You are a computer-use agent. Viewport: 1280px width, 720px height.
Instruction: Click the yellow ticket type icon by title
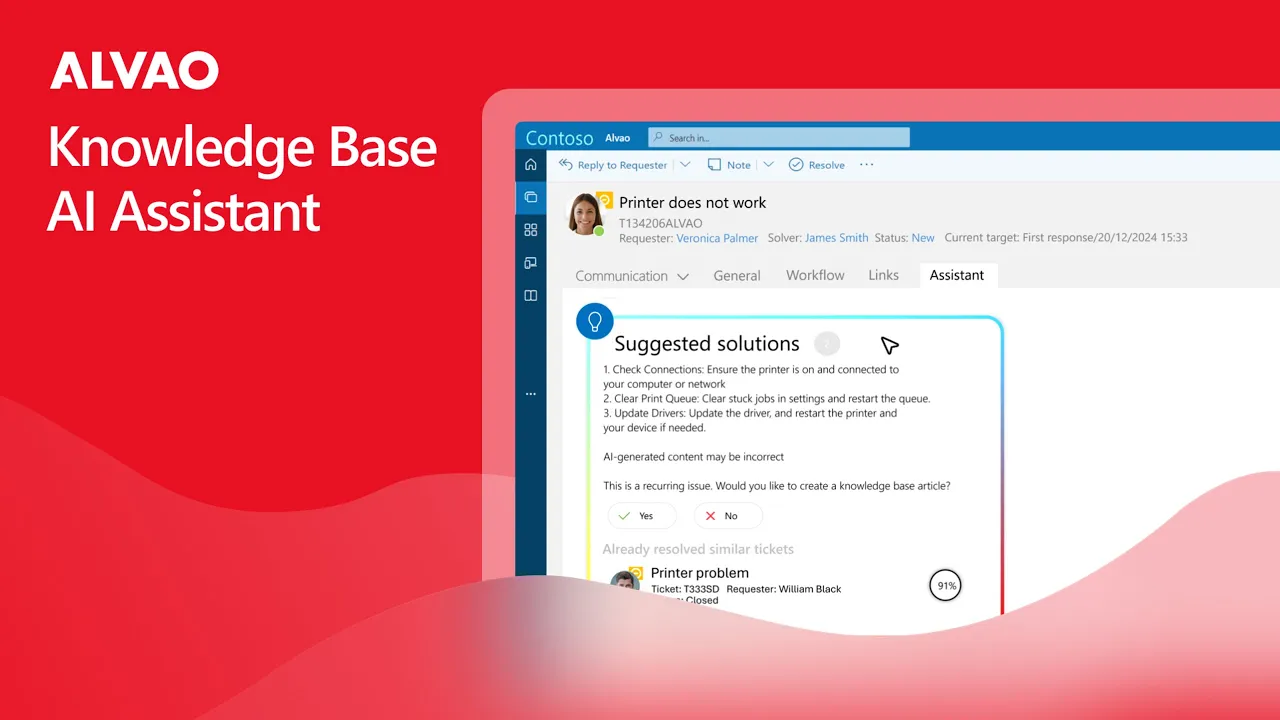tap(604, 199)
